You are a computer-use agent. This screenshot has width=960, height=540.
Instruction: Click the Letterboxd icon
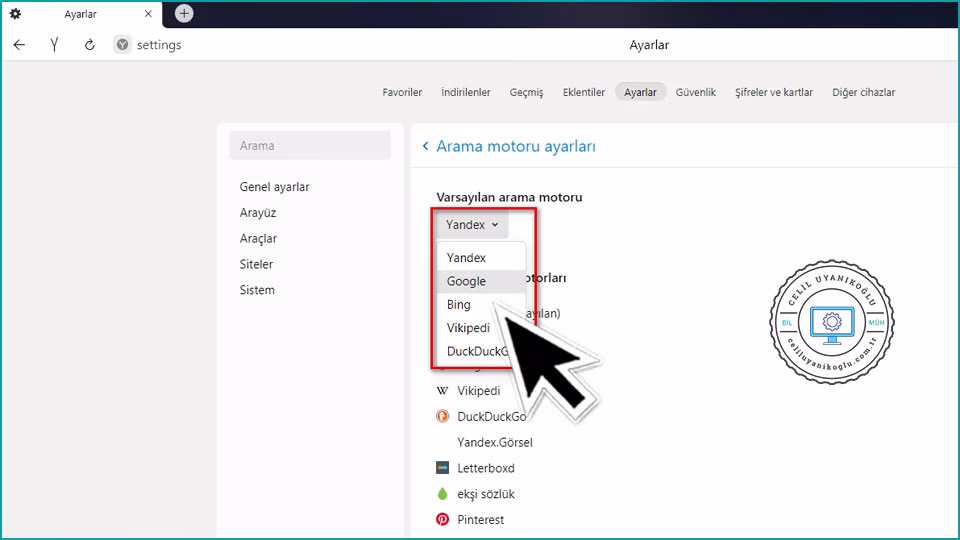(x=442, y=468)
